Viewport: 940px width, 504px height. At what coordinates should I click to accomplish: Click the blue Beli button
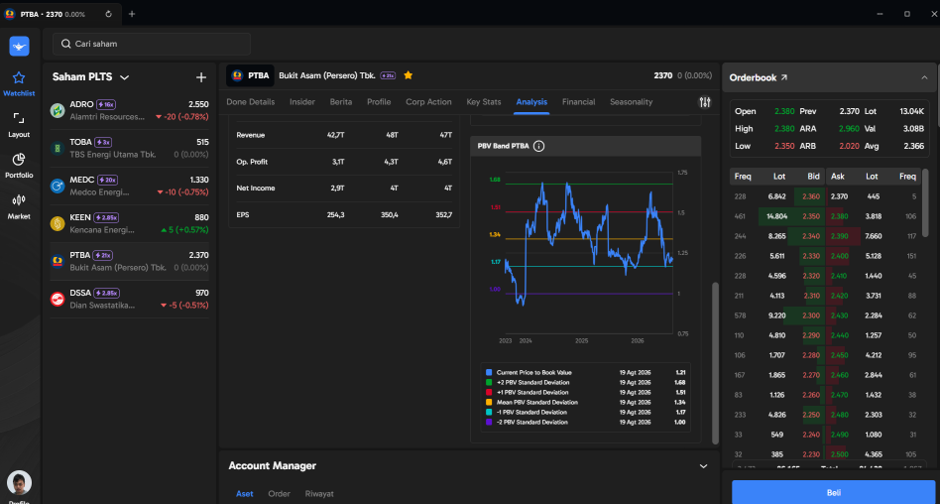[833, 492]
